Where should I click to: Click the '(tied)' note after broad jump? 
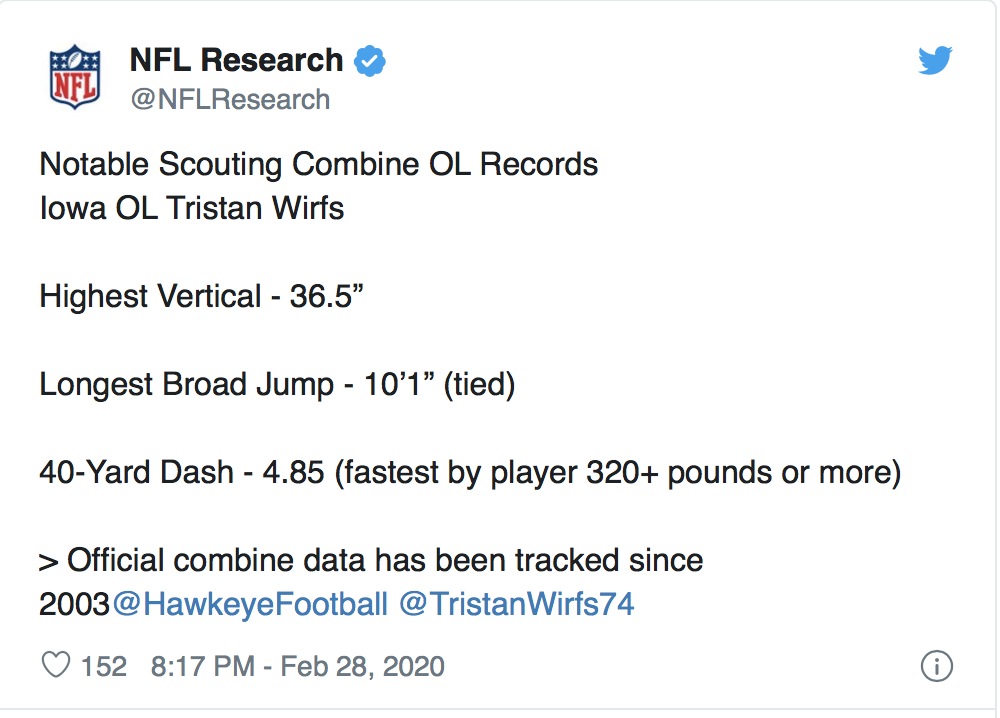pos(480,385)
